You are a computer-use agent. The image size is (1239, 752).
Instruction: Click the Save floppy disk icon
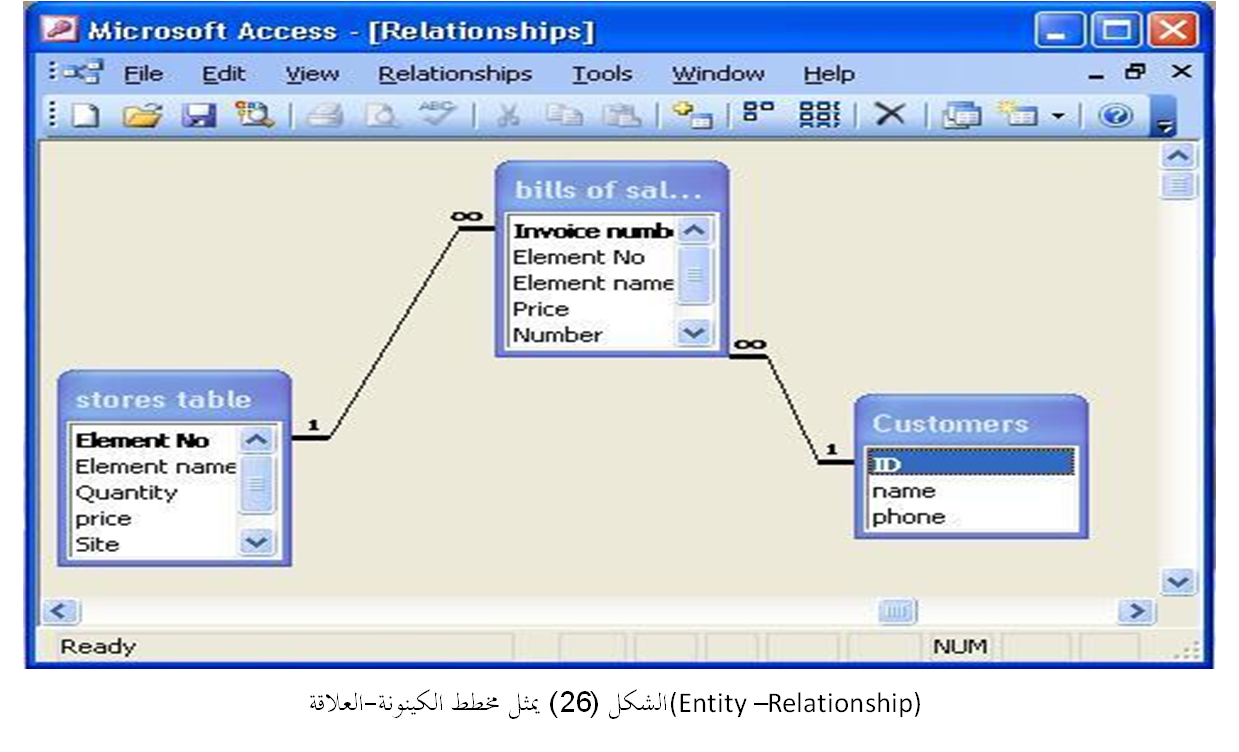click(198, 116)
